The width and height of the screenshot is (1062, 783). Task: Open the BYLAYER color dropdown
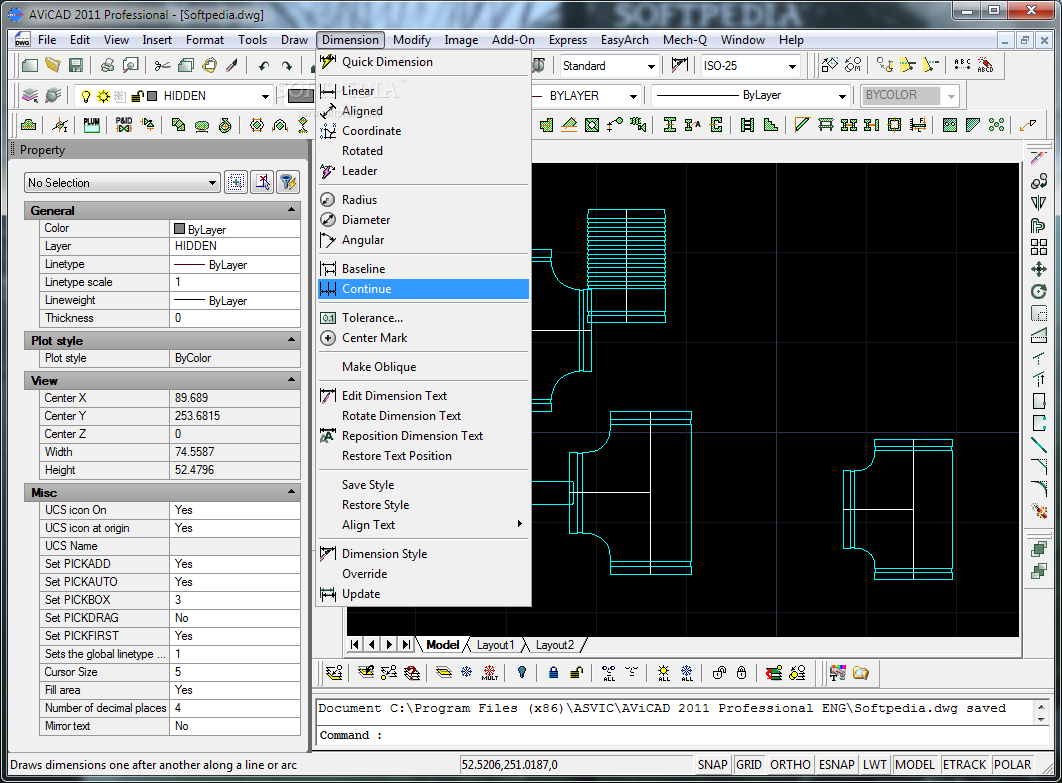[633, 96]
